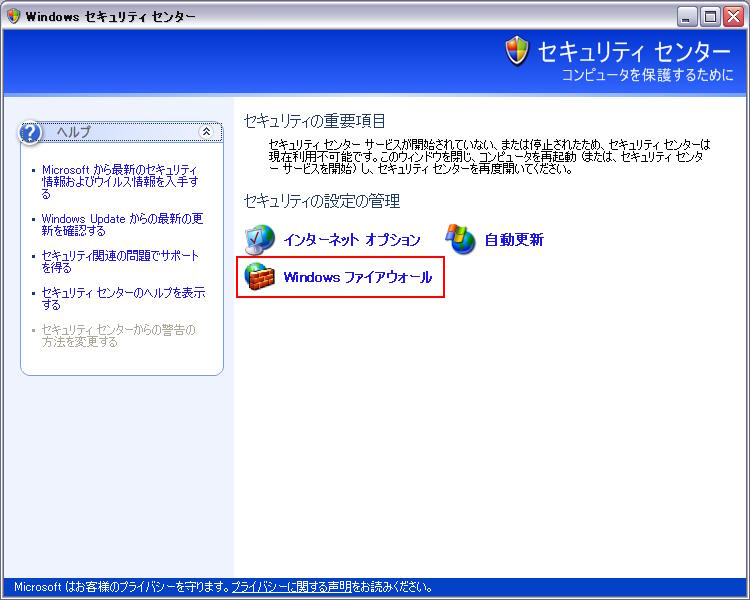Click the Security Center shield logo in the header

[518, 51]
